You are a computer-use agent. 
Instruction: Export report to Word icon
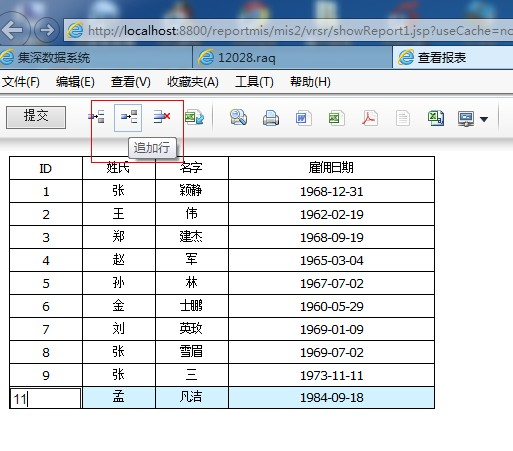(303, 118)
